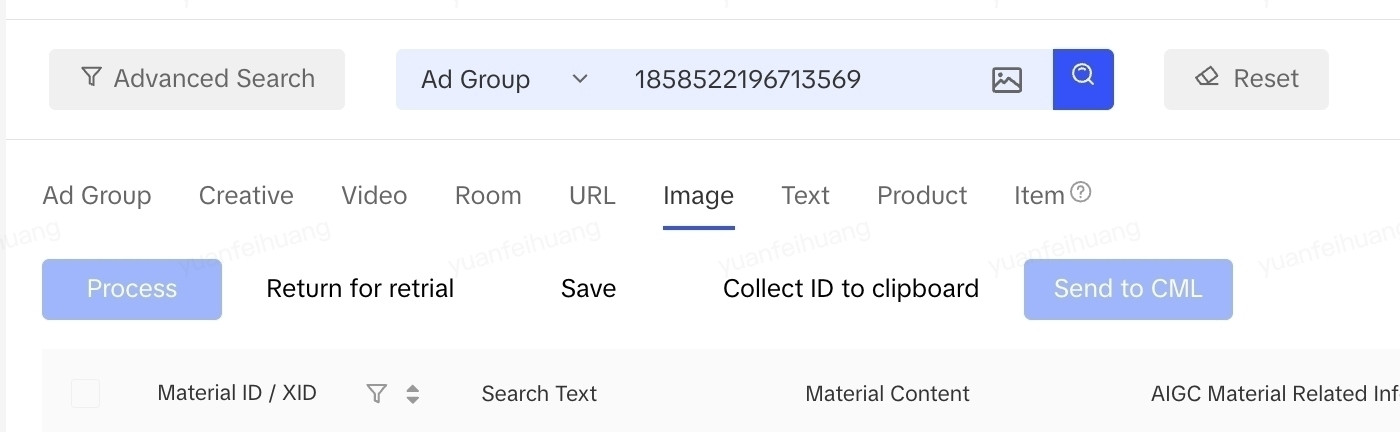Click the Process button
The height and width of the screenshot is (432, 1400).
[x=132, y=289]
